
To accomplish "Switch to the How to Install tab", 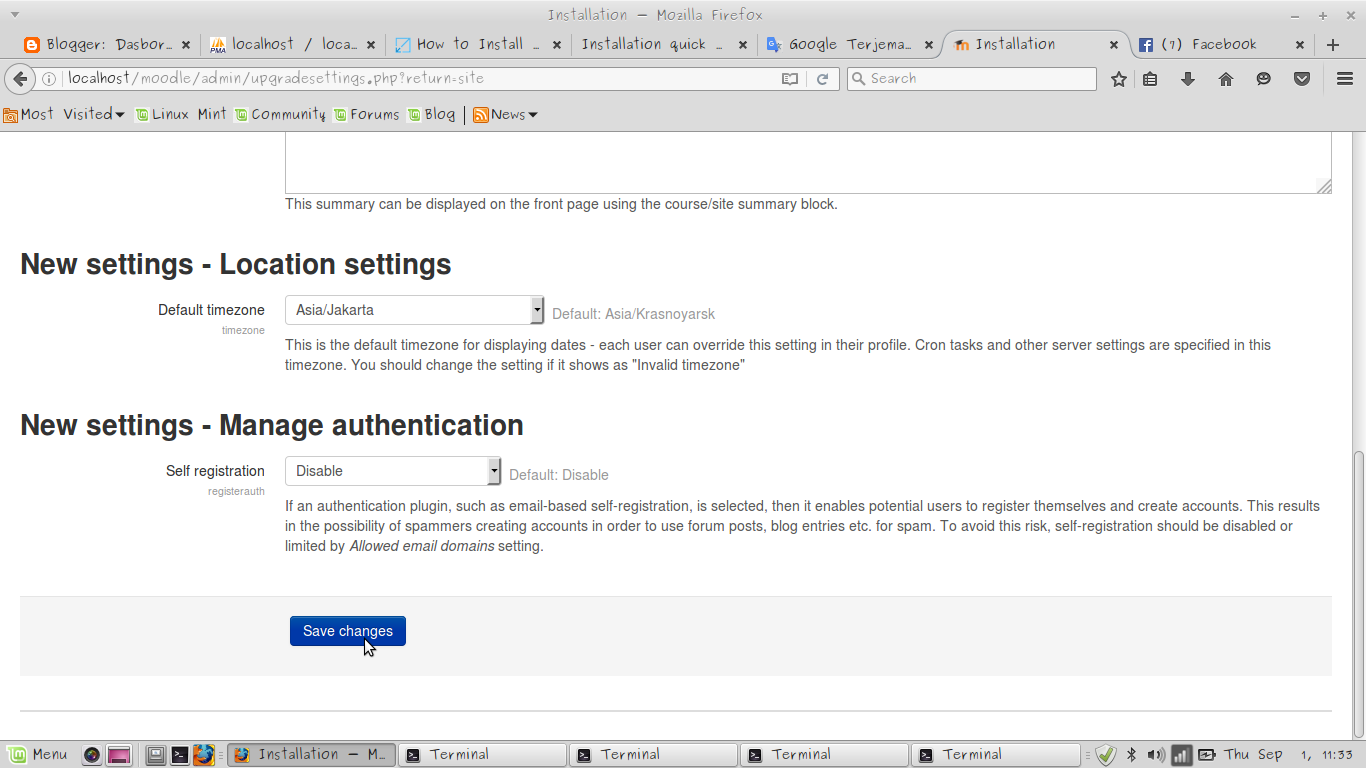I will tap(477, 45).
